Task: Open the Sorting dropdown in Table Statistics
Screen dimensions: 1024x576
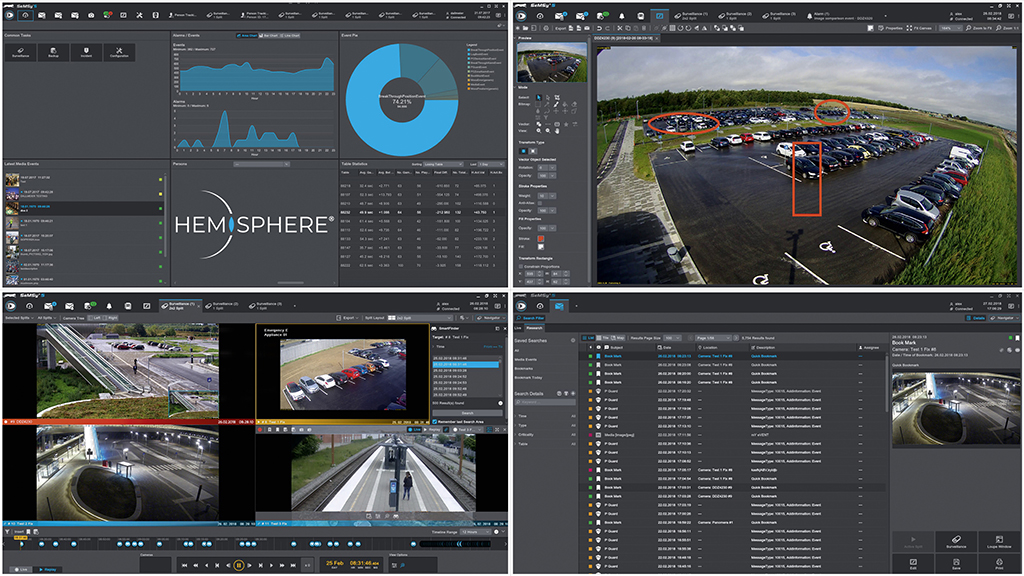Action: pos(444,163)
